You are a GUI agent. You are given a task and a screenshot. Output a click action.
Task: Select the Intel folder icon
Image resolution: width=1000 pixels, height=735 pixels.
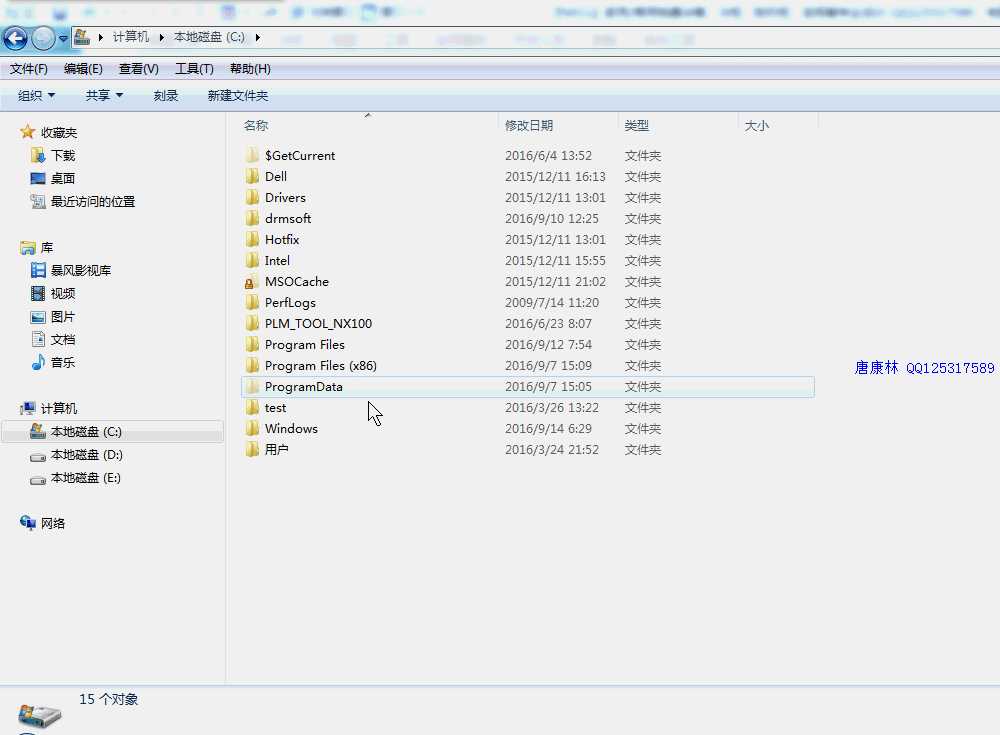[x=252, y=260]
